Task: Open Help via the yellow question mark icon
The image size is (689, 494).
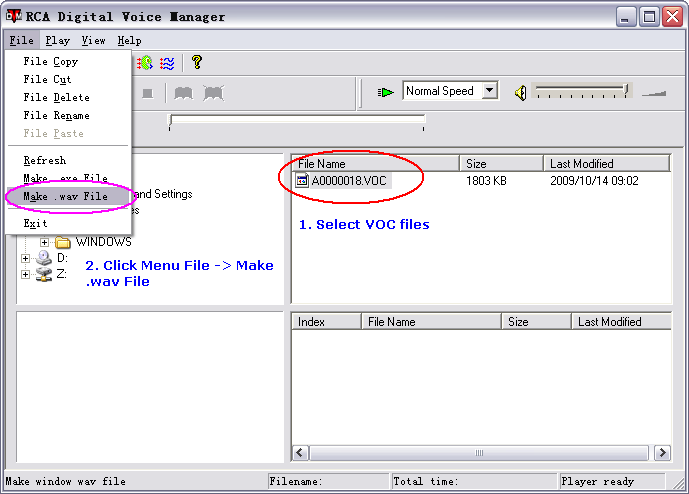Action: pos(197,62)
